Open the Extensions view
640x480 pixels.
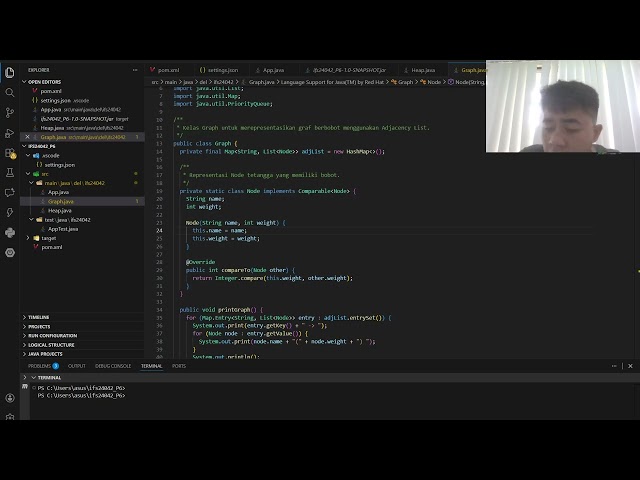pos(10,152)
